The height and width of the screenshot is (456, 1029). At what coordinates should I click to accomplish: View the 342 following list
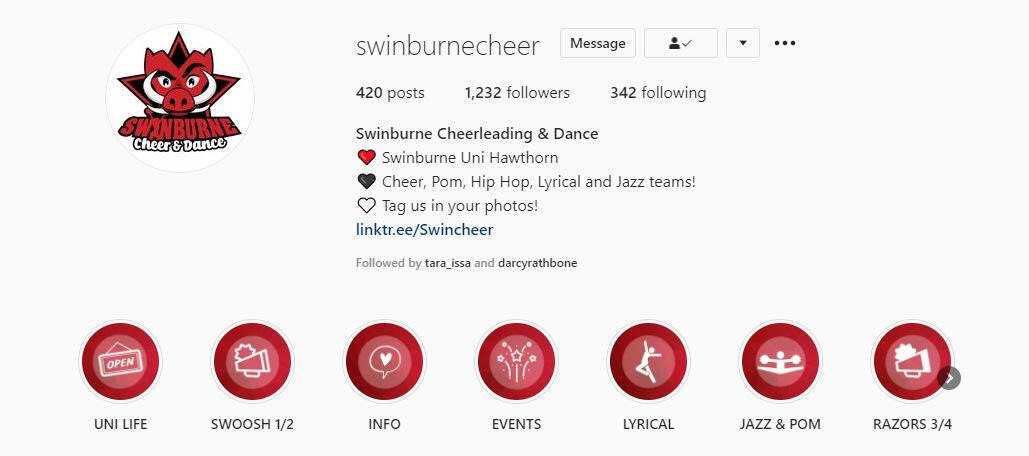point(658,93)
